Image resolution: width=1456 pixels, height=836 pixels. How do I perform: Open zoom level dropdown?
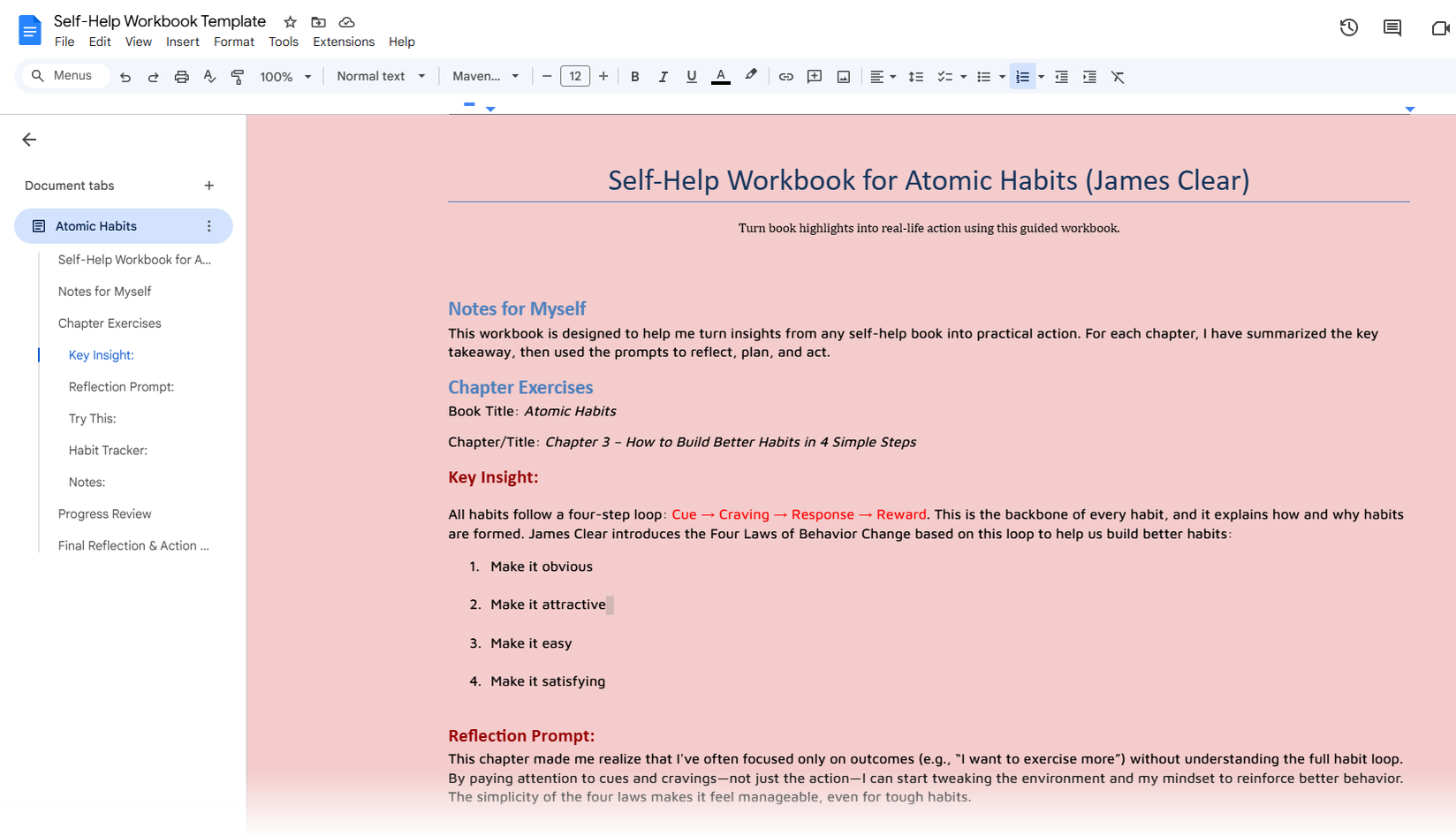(285, 77)
